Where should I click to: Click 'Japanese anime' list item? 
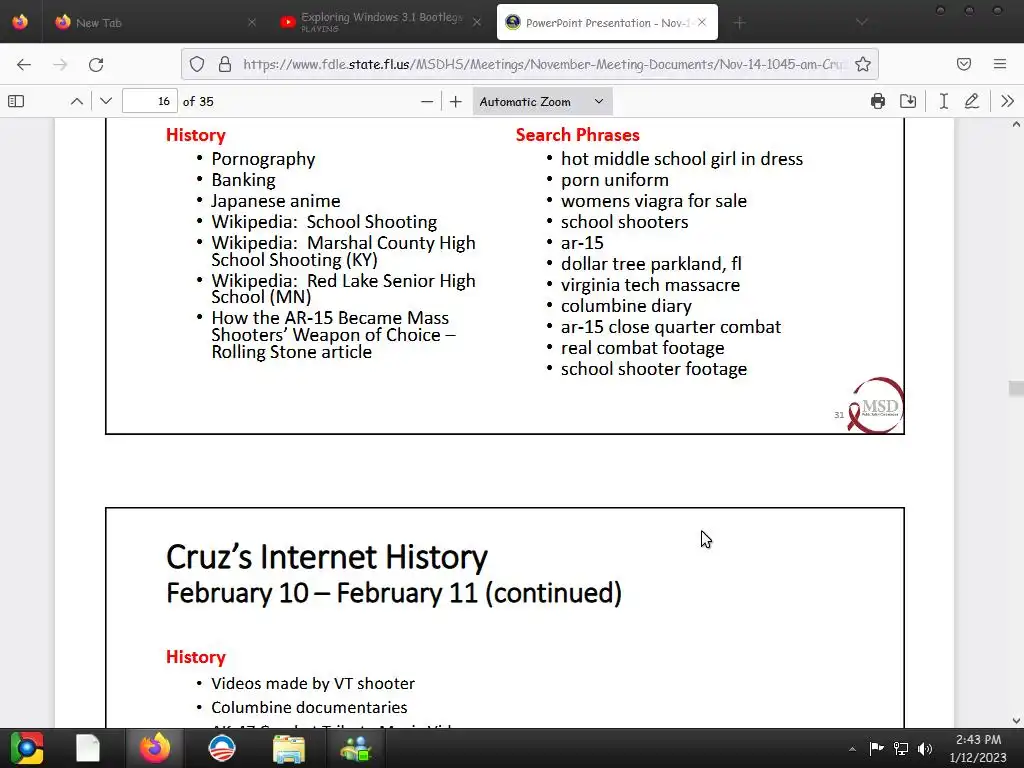(x=276, y=201)
